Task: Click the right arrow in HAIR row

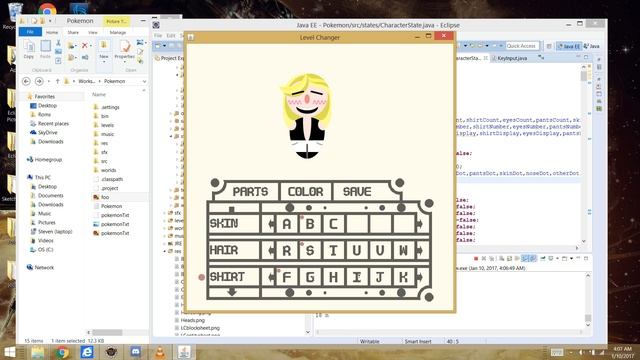Action: pos(419,250)
